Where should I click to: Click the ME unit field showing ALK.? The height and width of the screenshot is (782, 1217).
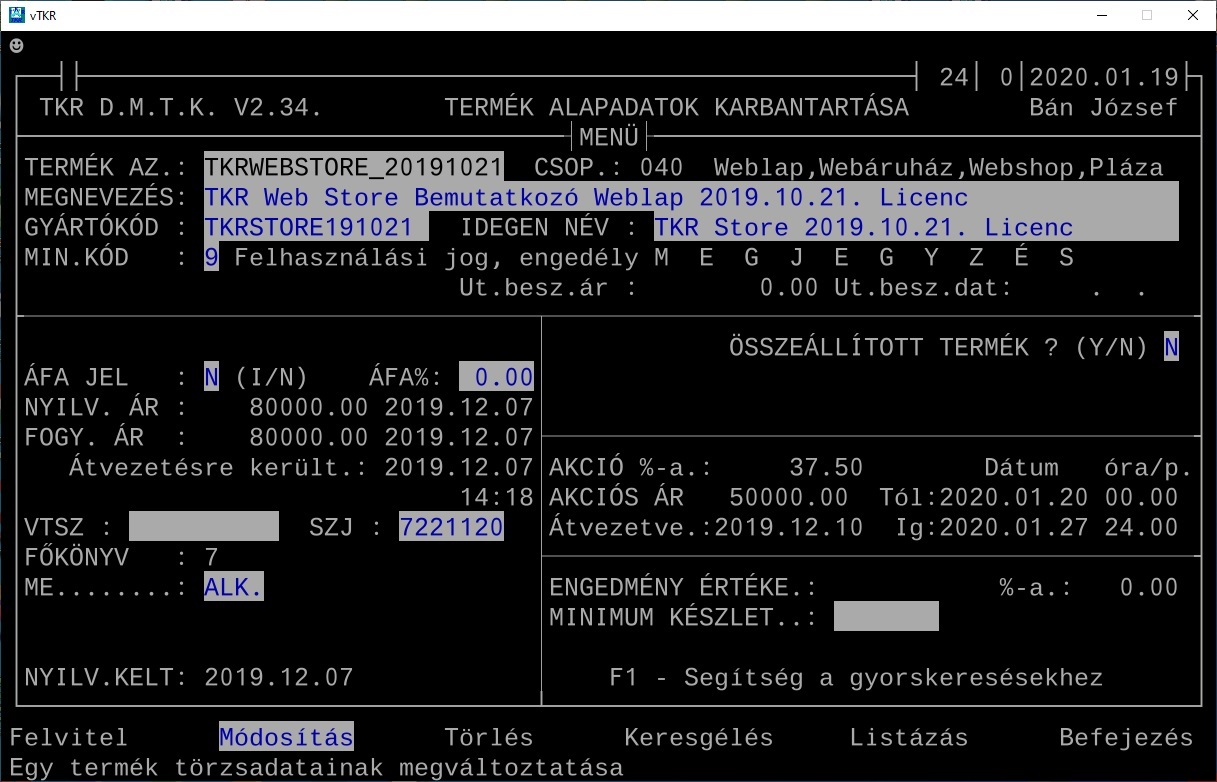[234, 587]
